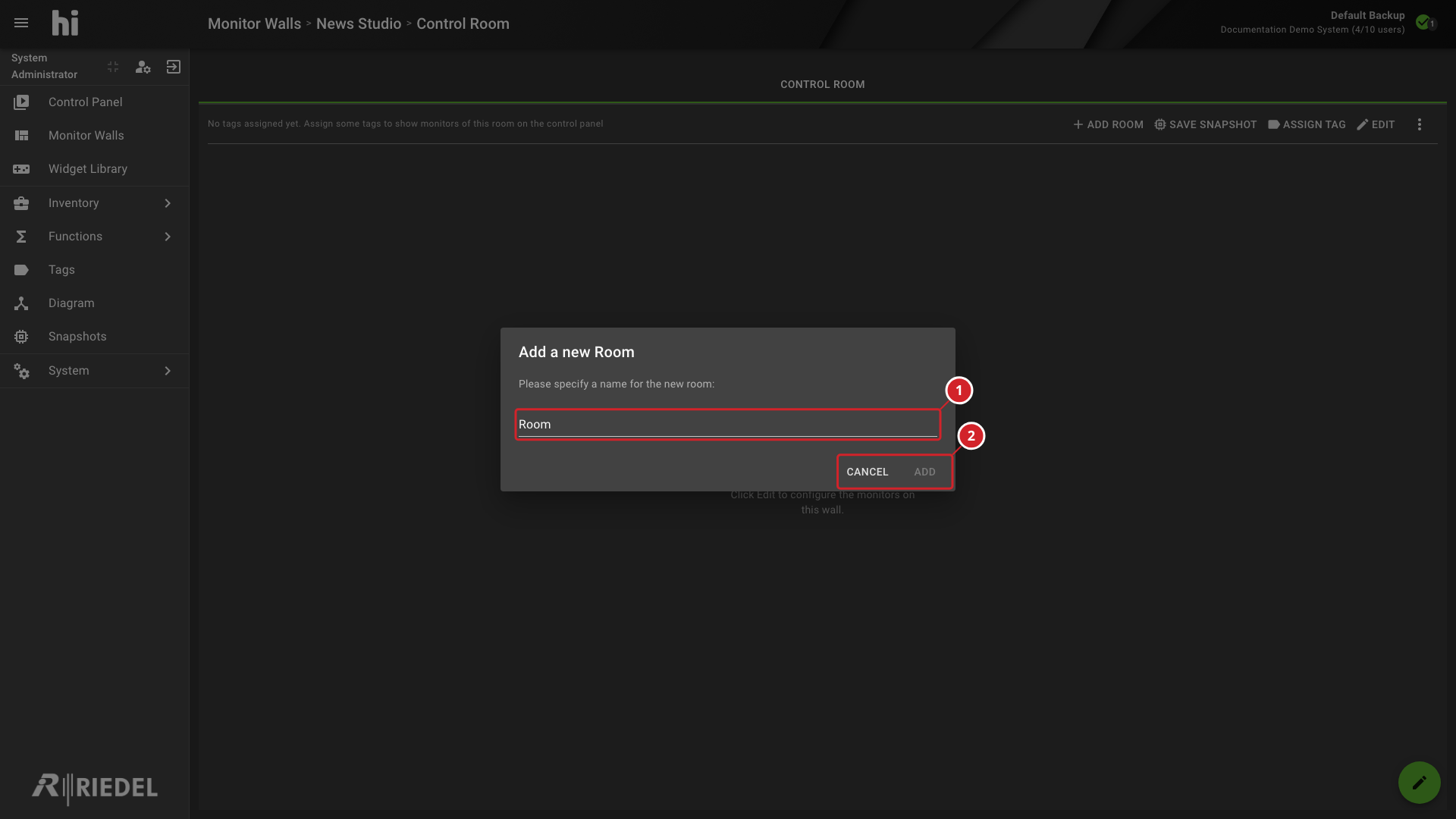The image size is (1456, 819).
Task: Click the logout icon in sidebar
Action: coord(174,67)
